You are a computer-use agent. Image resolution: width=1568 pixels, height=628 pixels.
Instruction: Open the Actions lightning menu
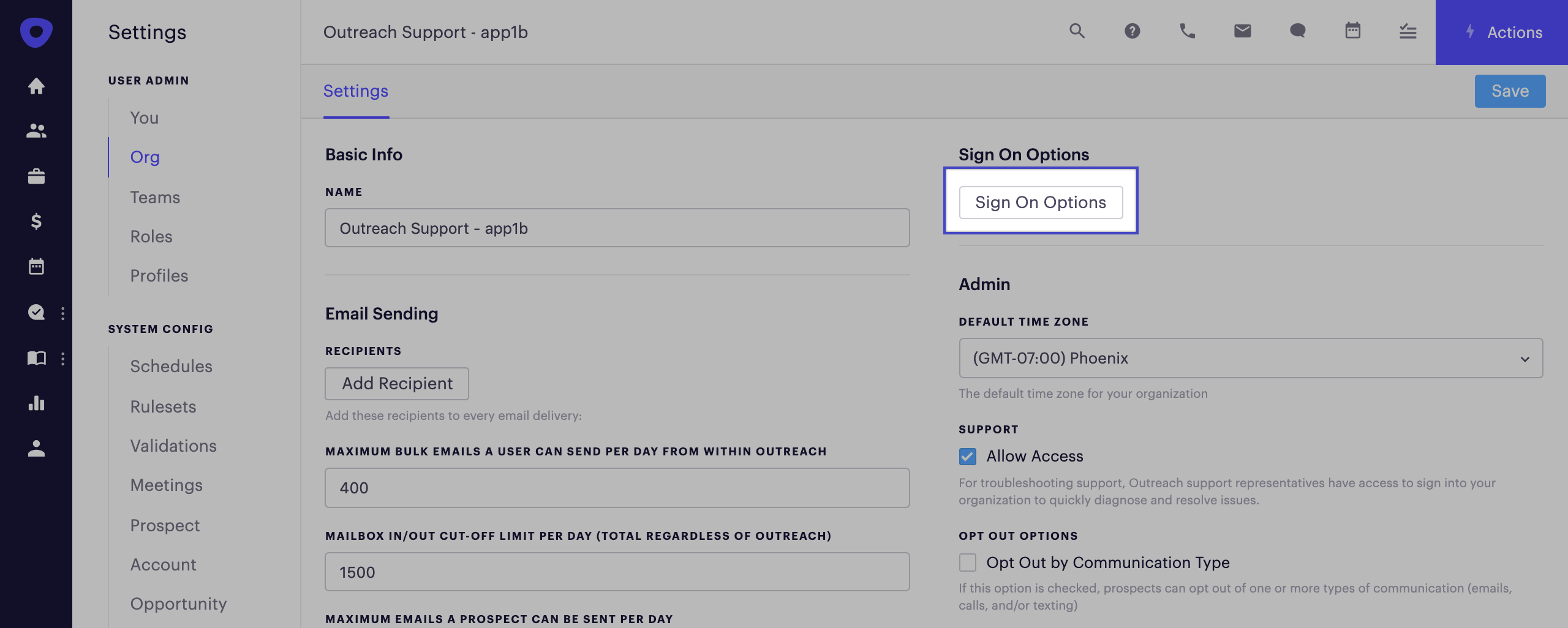pyautogui.click(x=1502, y=32)
